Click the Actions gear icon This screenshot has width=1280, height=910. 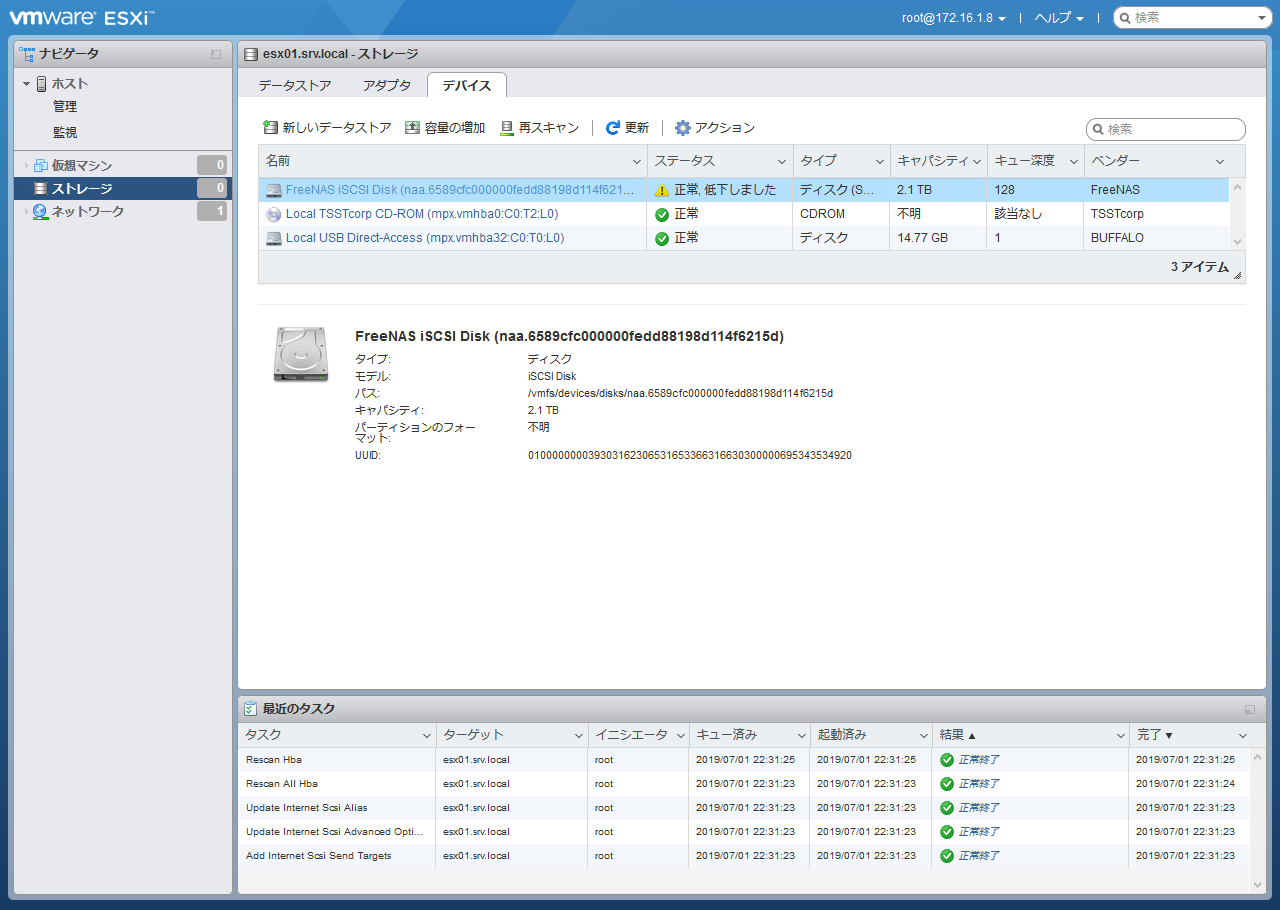683,128
